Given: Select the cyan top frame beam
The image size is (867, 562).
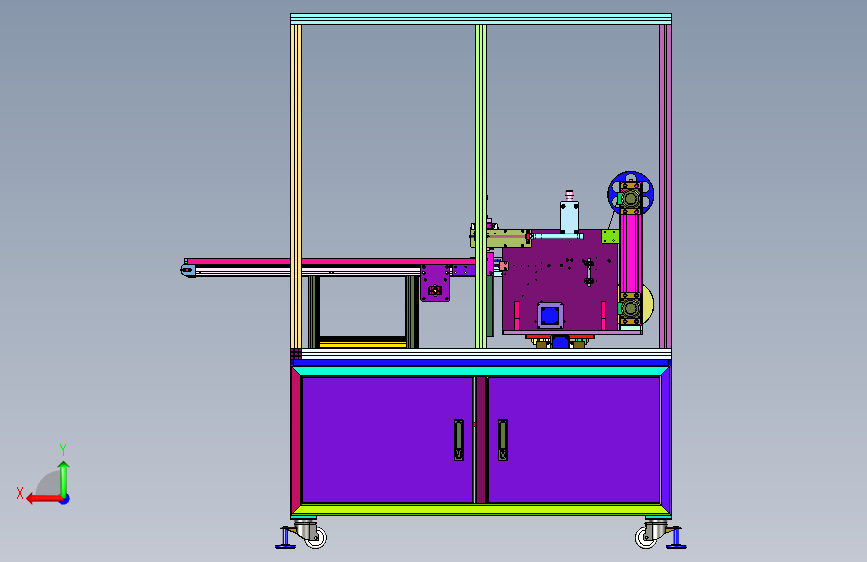Looking at the screenshot, I should coord(481,19).
